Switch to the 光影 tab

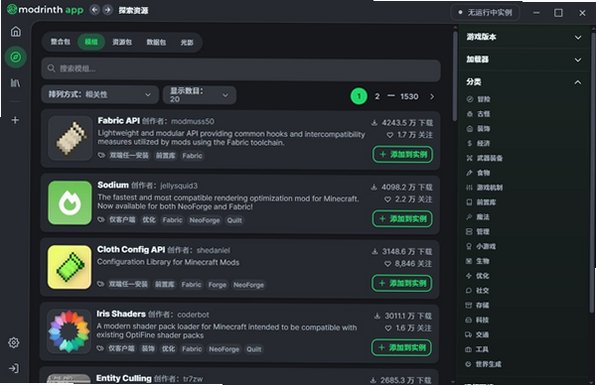click(x=187, y=42)
